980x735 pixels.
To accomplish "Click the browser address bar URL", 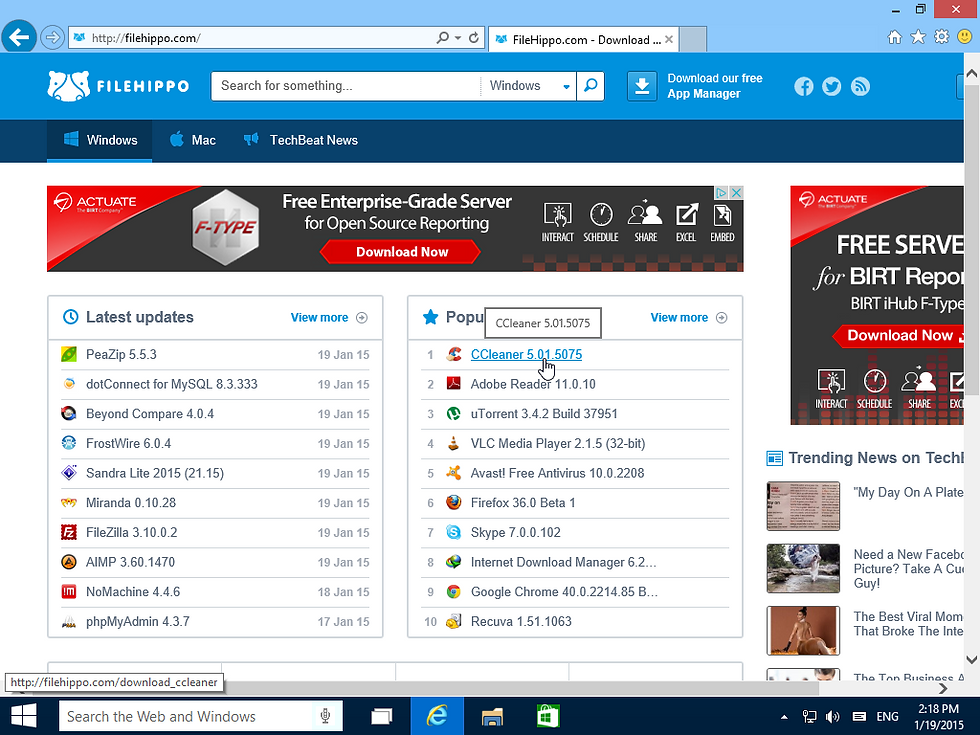I will (250, 38).
